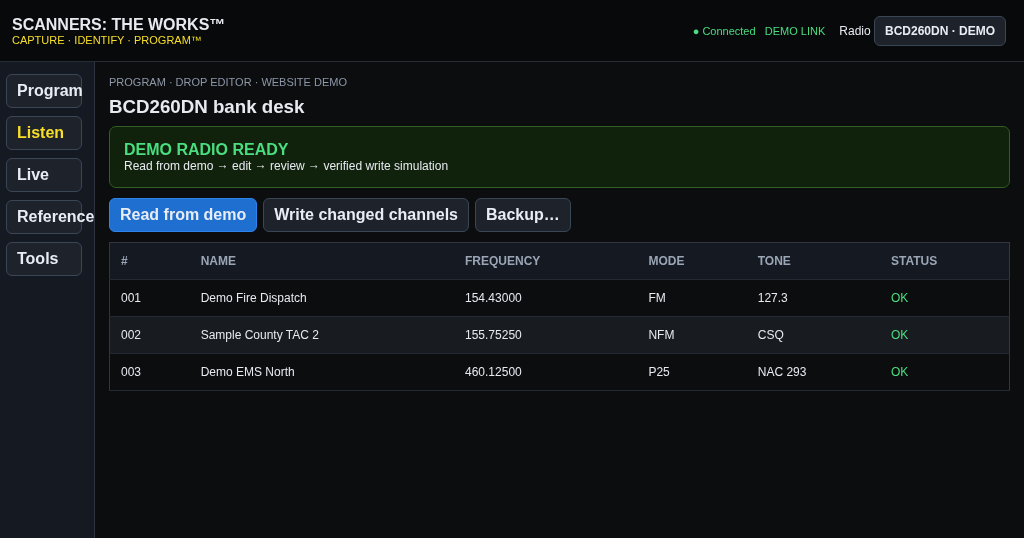
Task: Click Write changed channels button
Action: click(366, 215)
